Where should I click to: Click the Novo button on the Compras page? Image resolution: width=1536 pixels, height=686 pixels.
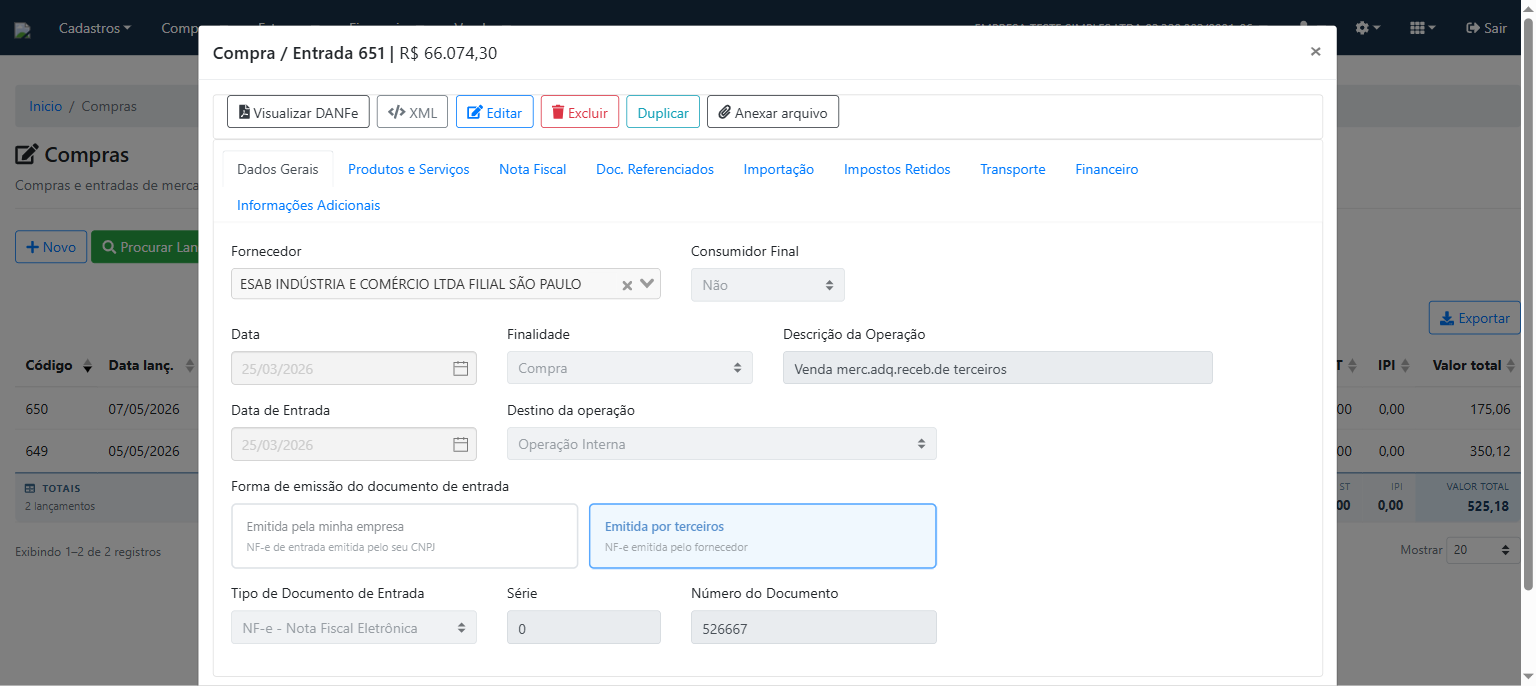click(x=51, y=247)
